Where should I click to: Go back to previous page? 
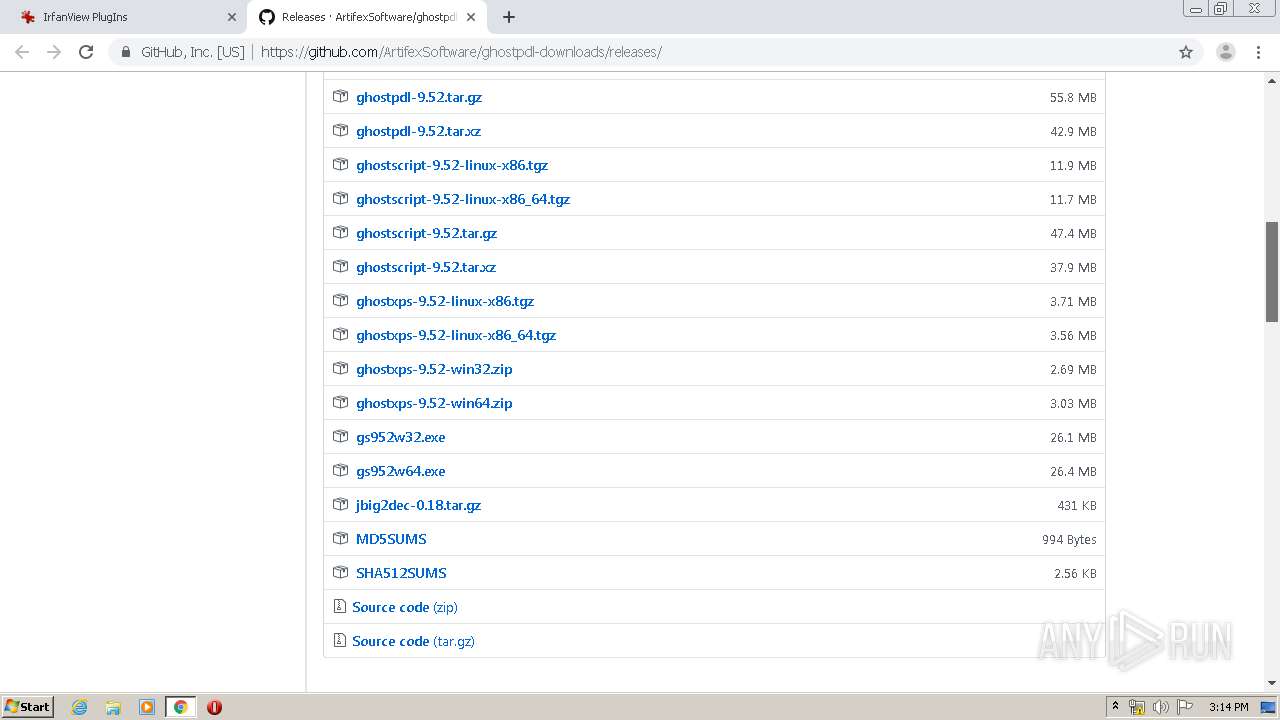coord(22,52)
